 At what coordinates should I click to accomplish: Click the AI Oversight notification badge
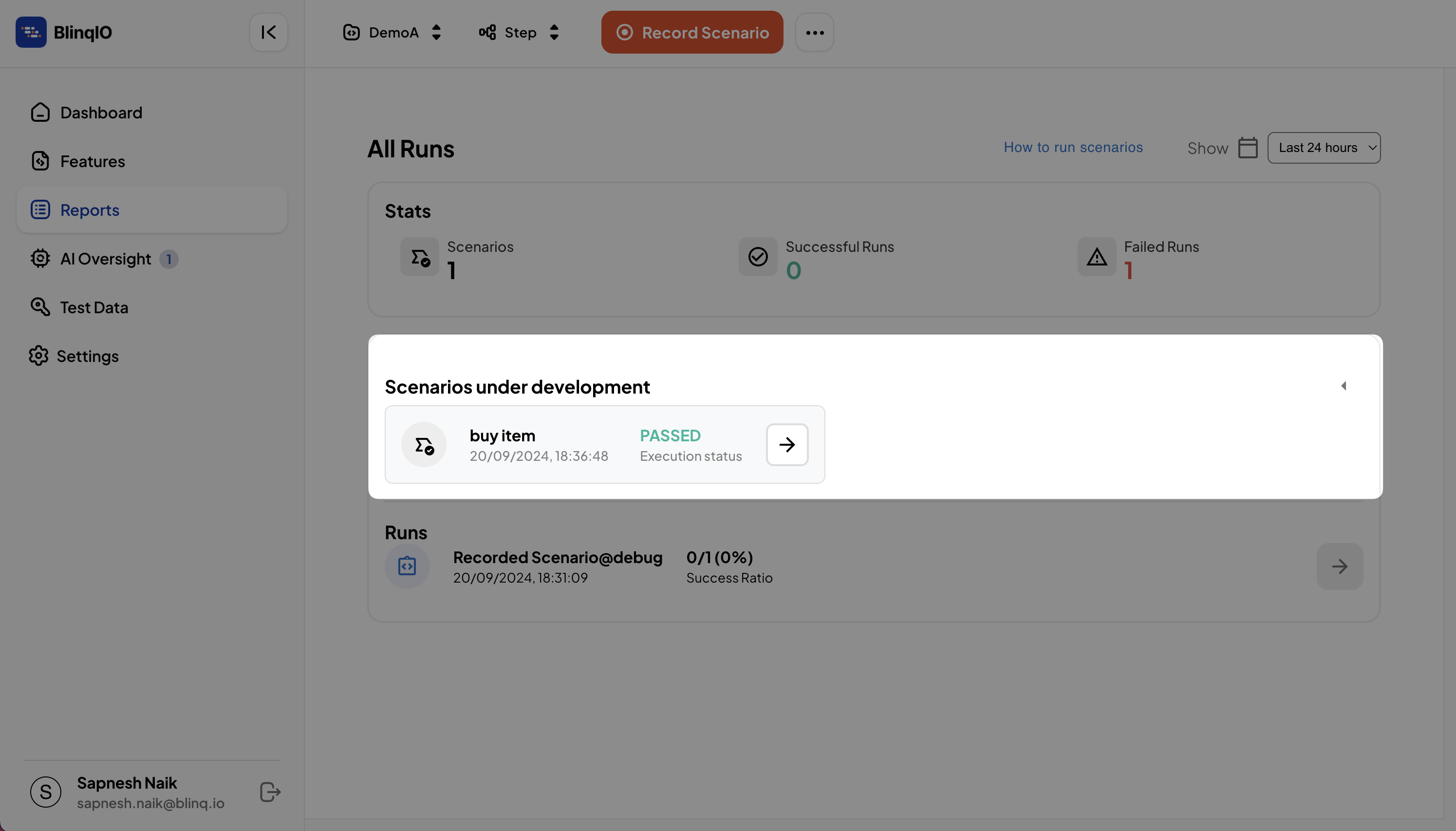pos(168,258)
